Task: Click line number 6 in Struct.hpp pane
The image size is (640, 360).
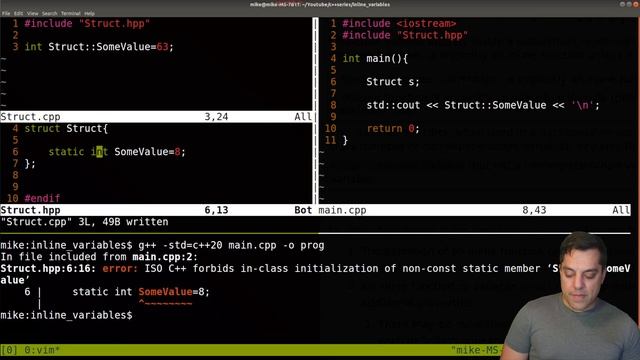Action: point(15,152)
